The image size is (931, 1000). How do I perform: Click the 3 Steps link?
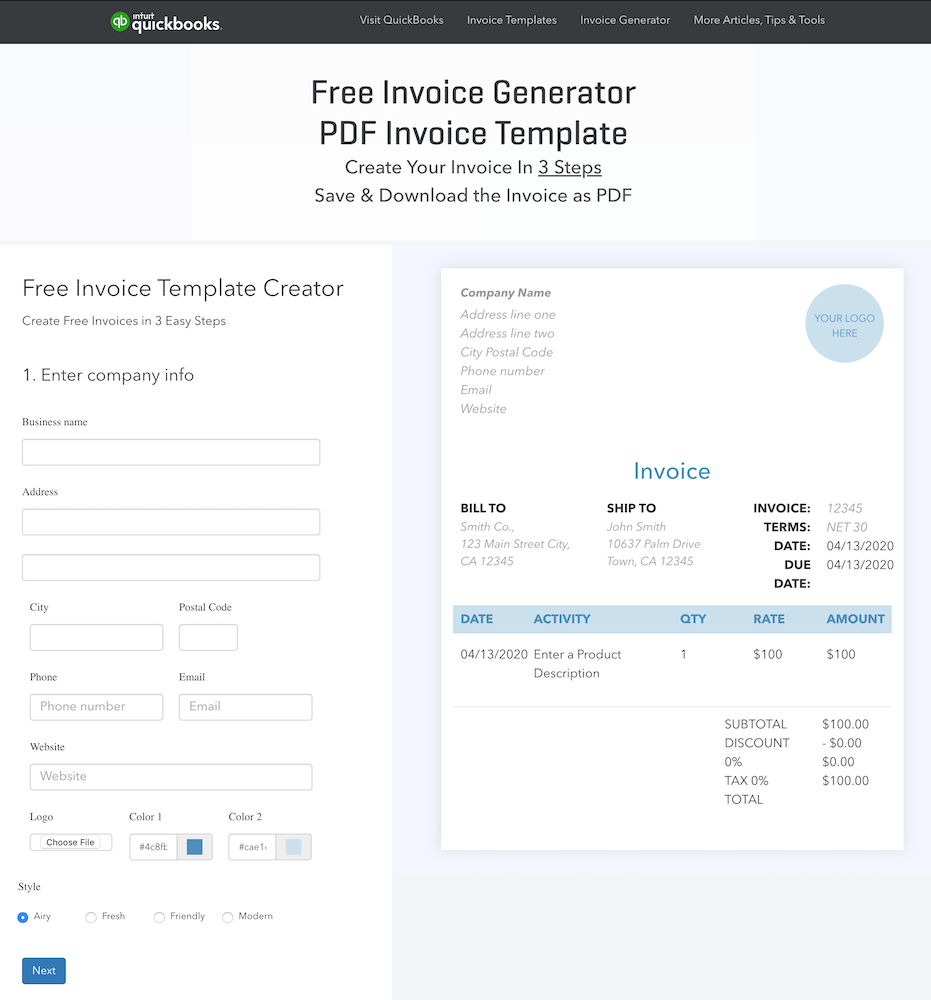point(569,167)
